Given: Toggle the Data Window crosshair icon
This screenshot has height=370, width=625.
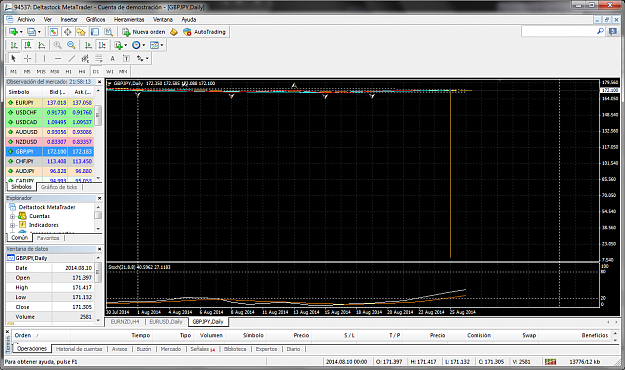Looking at the screenshot, I should (67, 32).
